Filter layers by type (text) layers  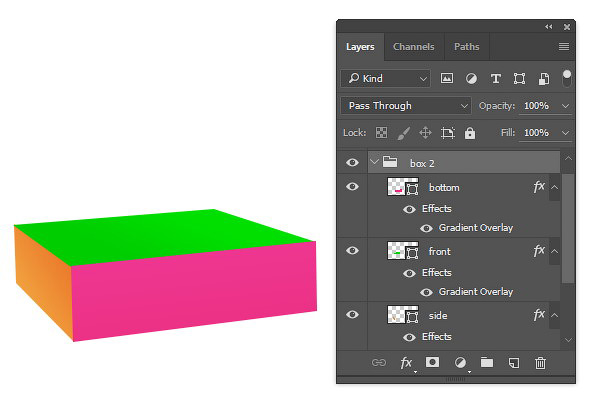click(x=495, y=79)
